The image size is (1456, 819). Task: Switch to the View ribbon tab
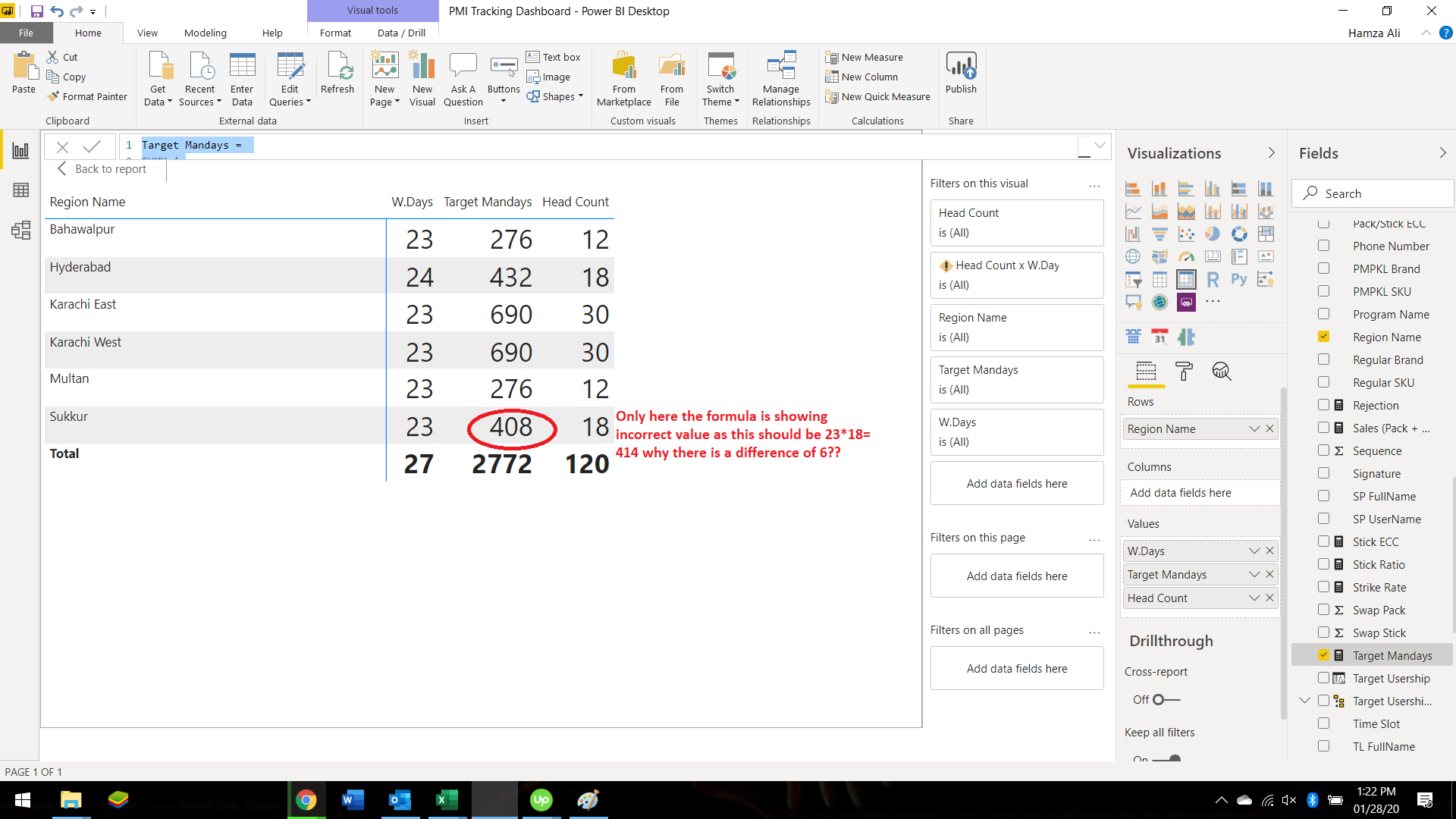147,33
